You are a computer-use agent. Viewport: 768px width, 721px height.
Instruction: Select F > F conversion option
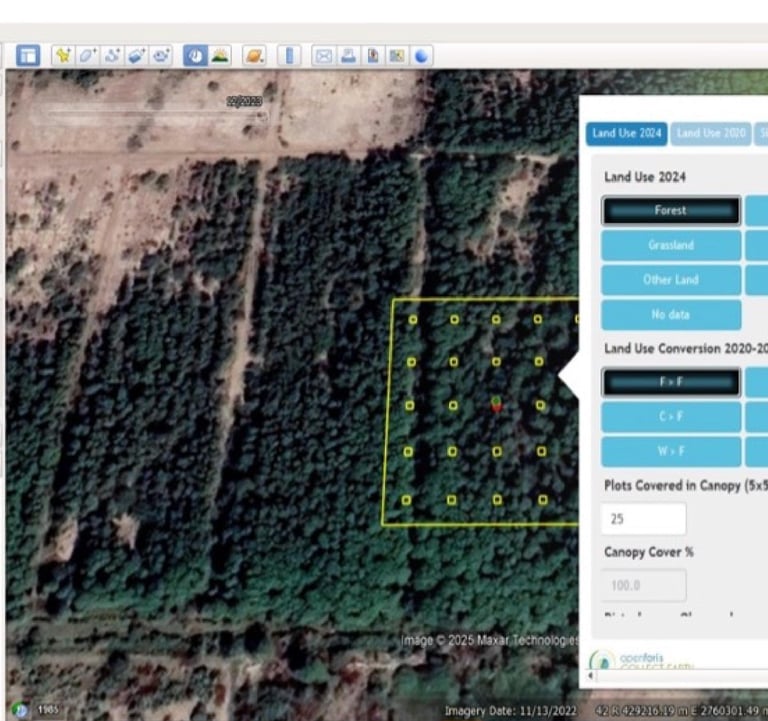671,382
